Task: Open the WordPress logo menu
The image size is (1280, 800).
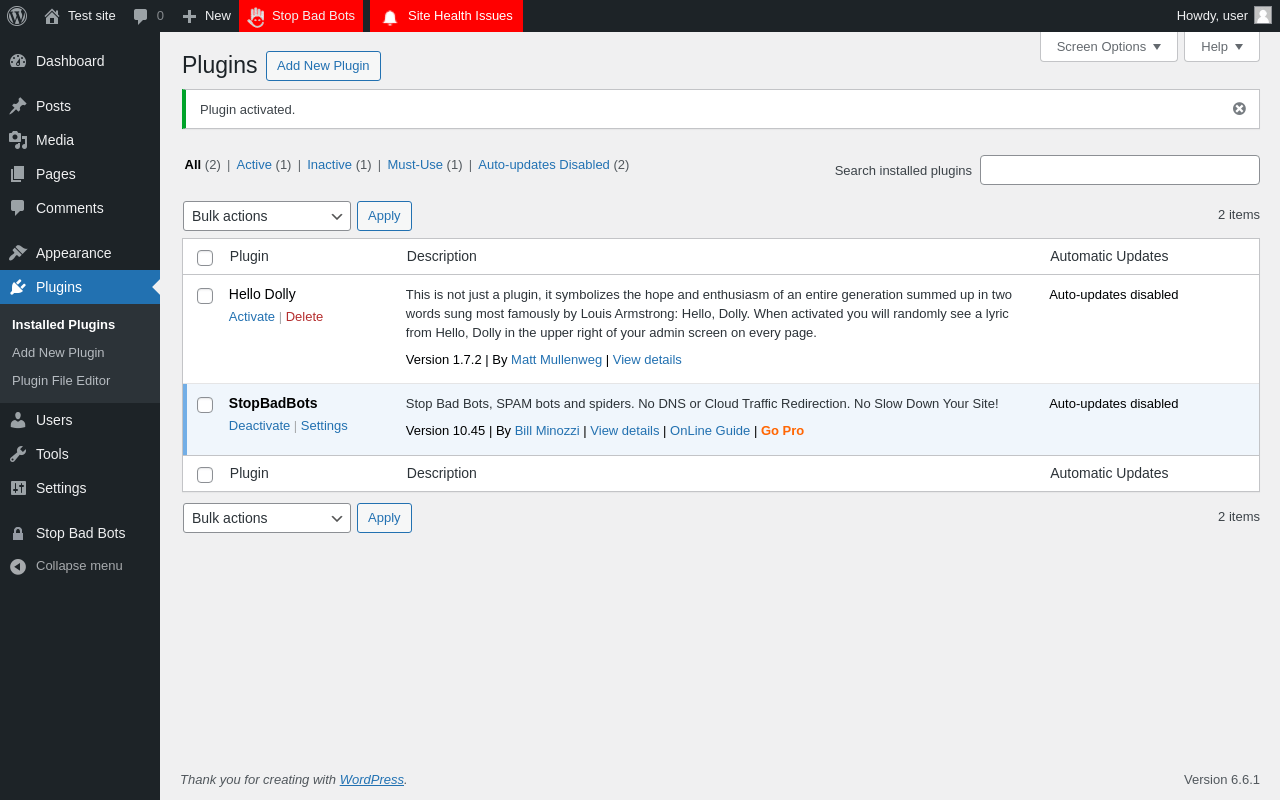Action: [17, 16]
